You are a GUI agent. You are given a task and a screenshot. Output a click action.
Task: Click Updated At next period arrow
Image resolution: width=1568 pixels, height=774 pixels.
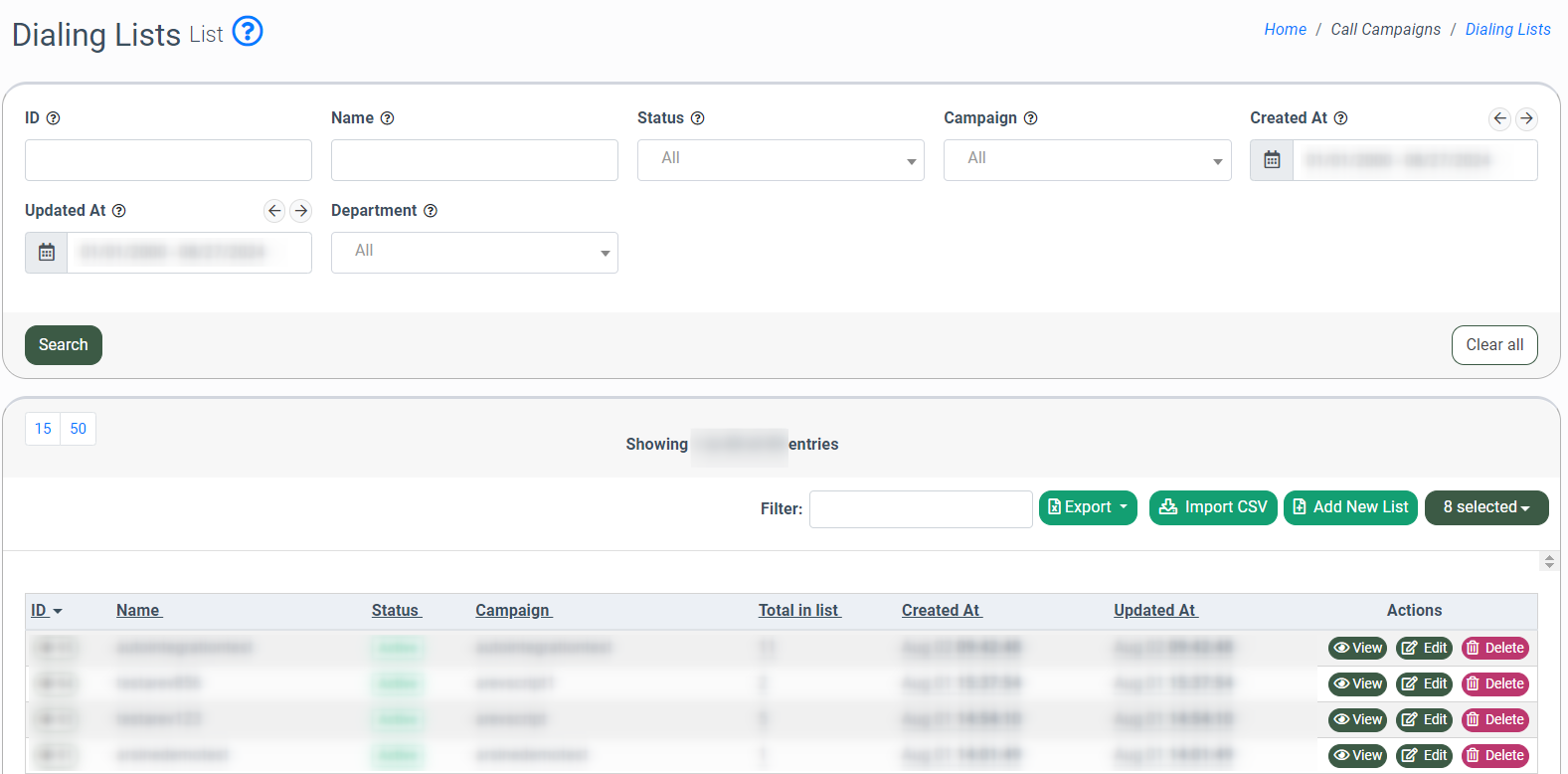(301, 211)
